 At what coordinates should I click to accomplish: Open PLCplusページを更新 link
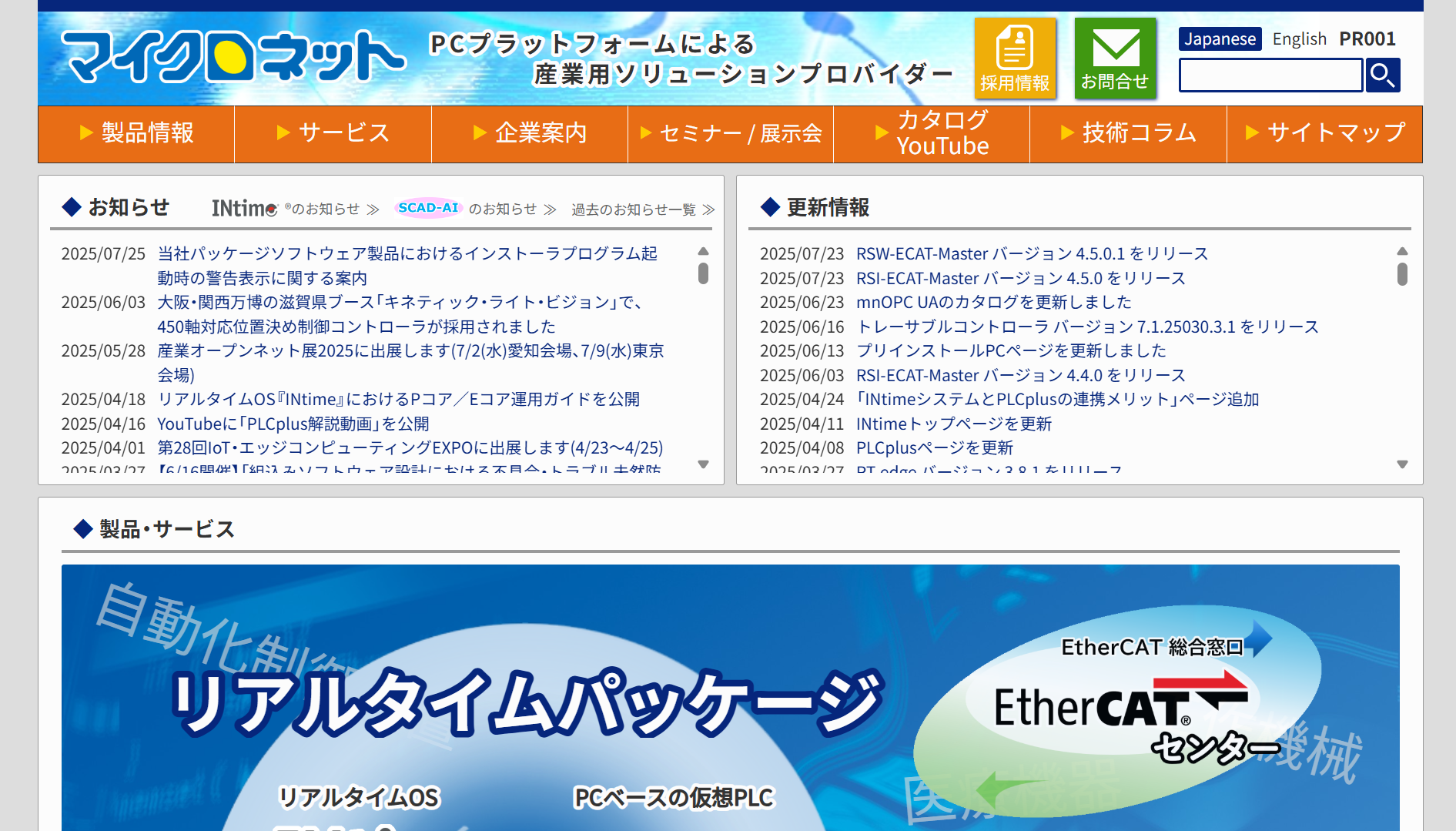[x=934, y=447]
